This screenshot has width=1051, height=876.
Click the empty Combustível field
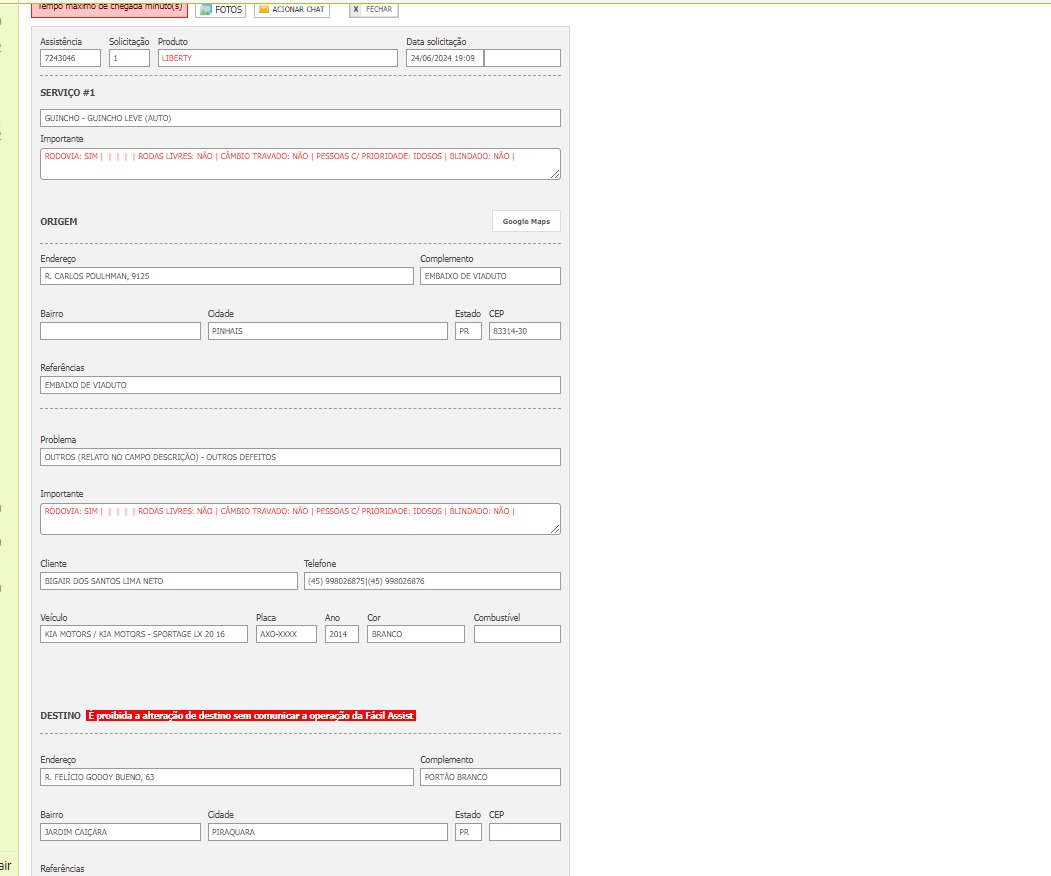pos(517,634)
